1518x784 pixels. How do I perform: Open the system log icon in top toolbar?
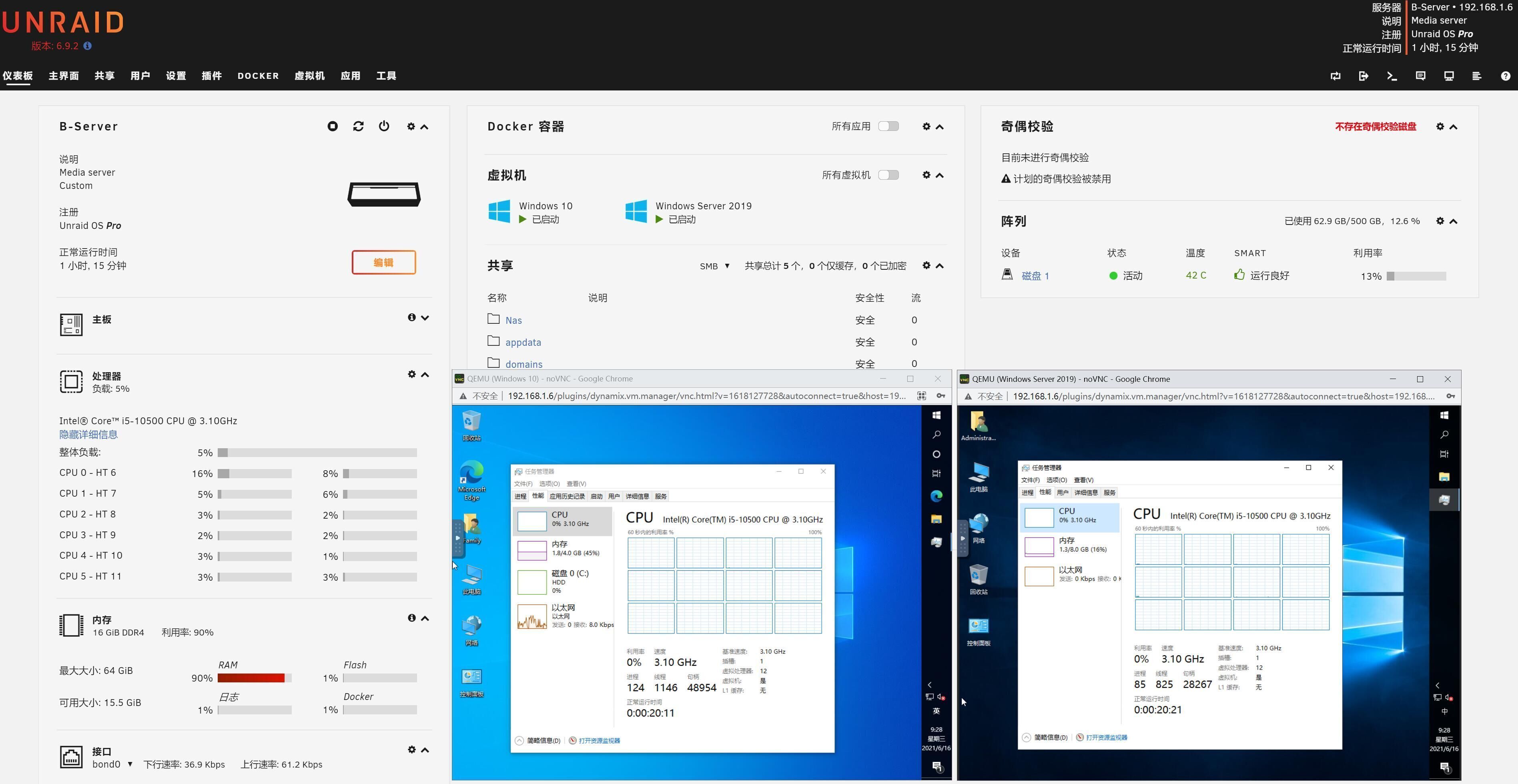(1477, 76)
